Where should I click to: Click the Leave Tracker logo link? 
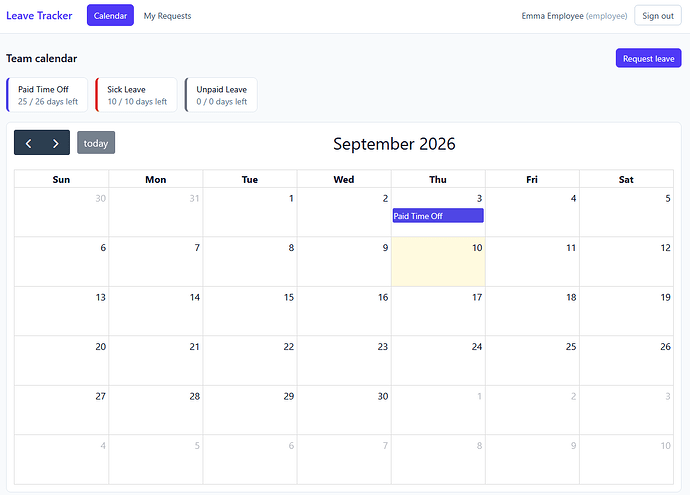click(x=39, y=16)
